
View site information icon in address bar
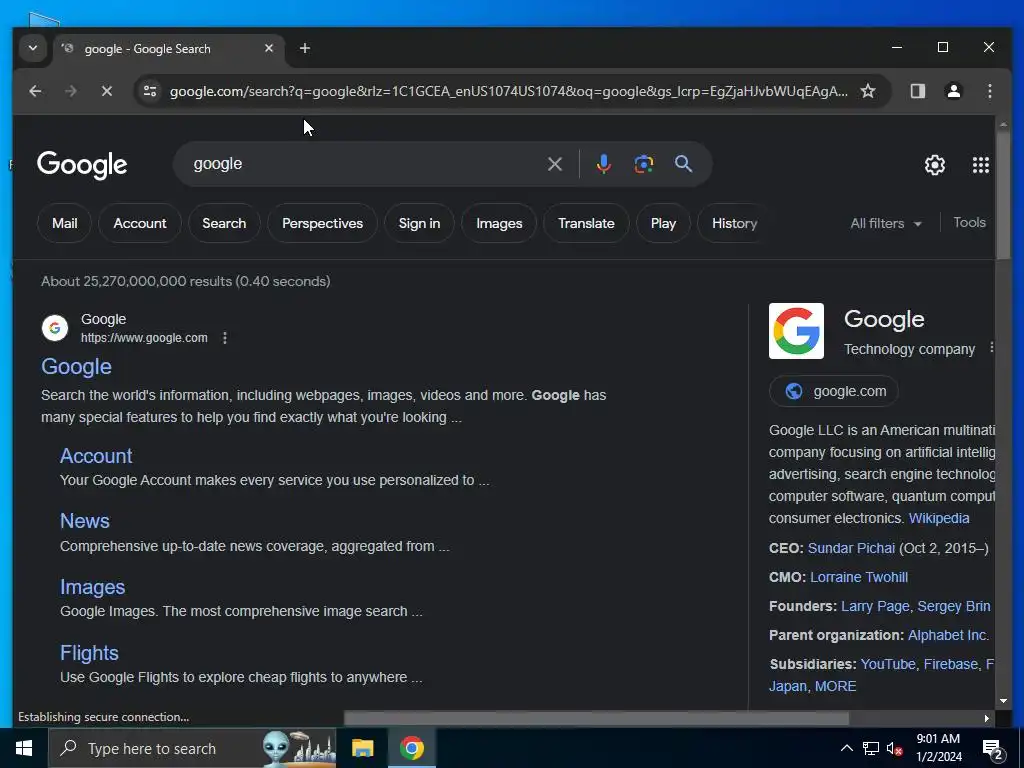150,91
